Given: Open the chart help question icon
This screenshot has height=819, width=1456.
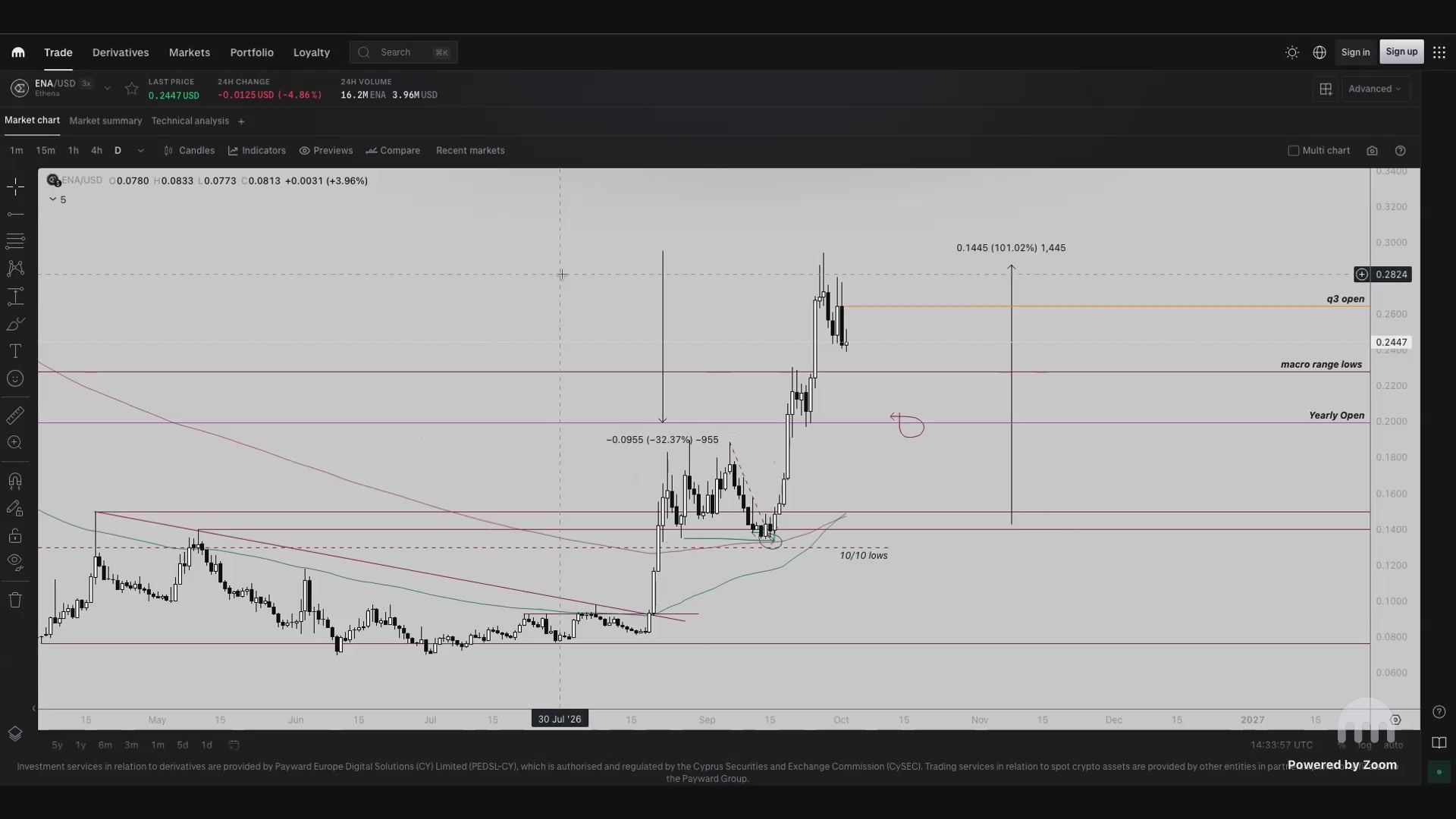Looking at the screenshot, I should tap(1401, 151).
